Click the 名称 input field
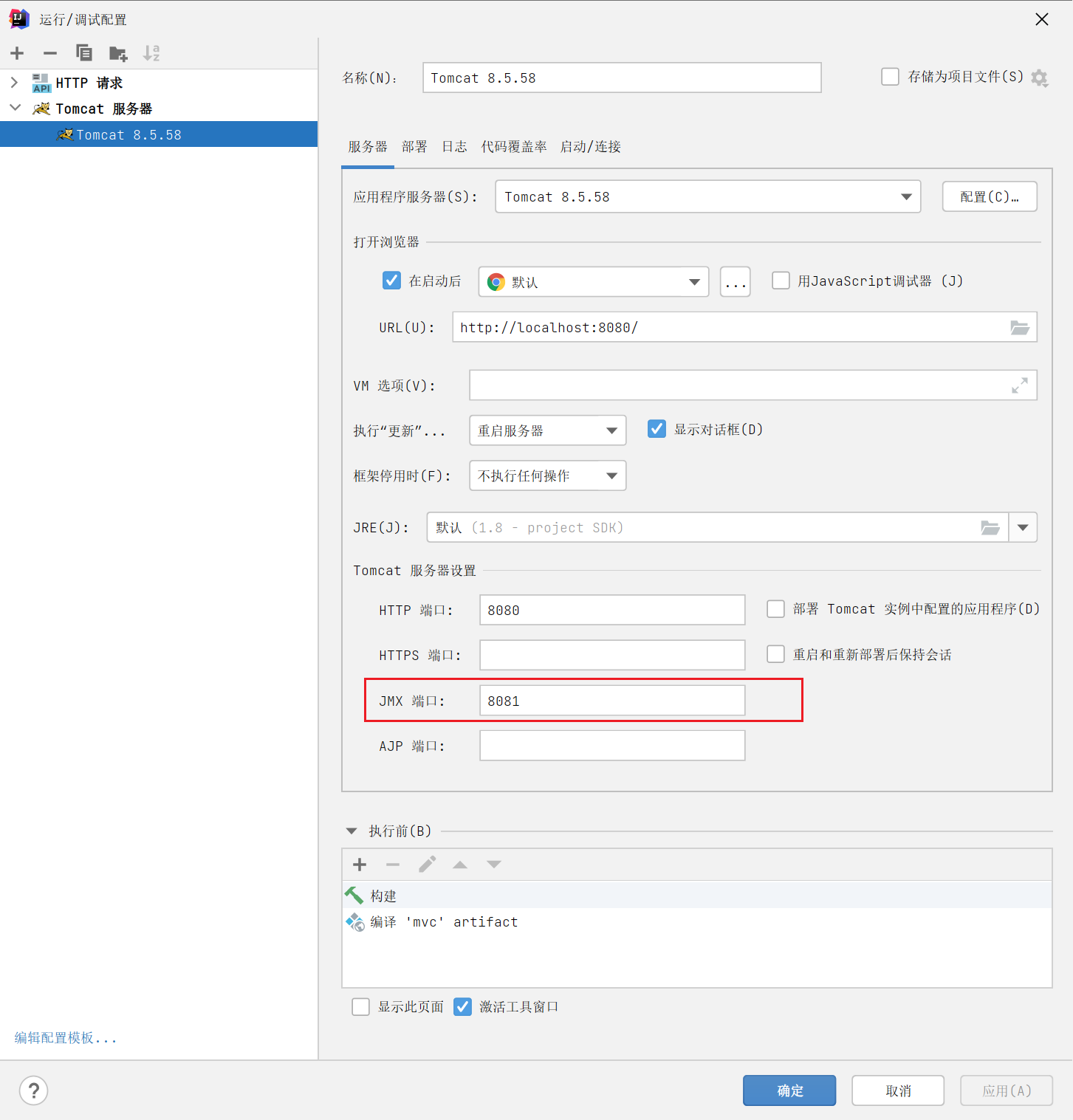 (622, 78)
